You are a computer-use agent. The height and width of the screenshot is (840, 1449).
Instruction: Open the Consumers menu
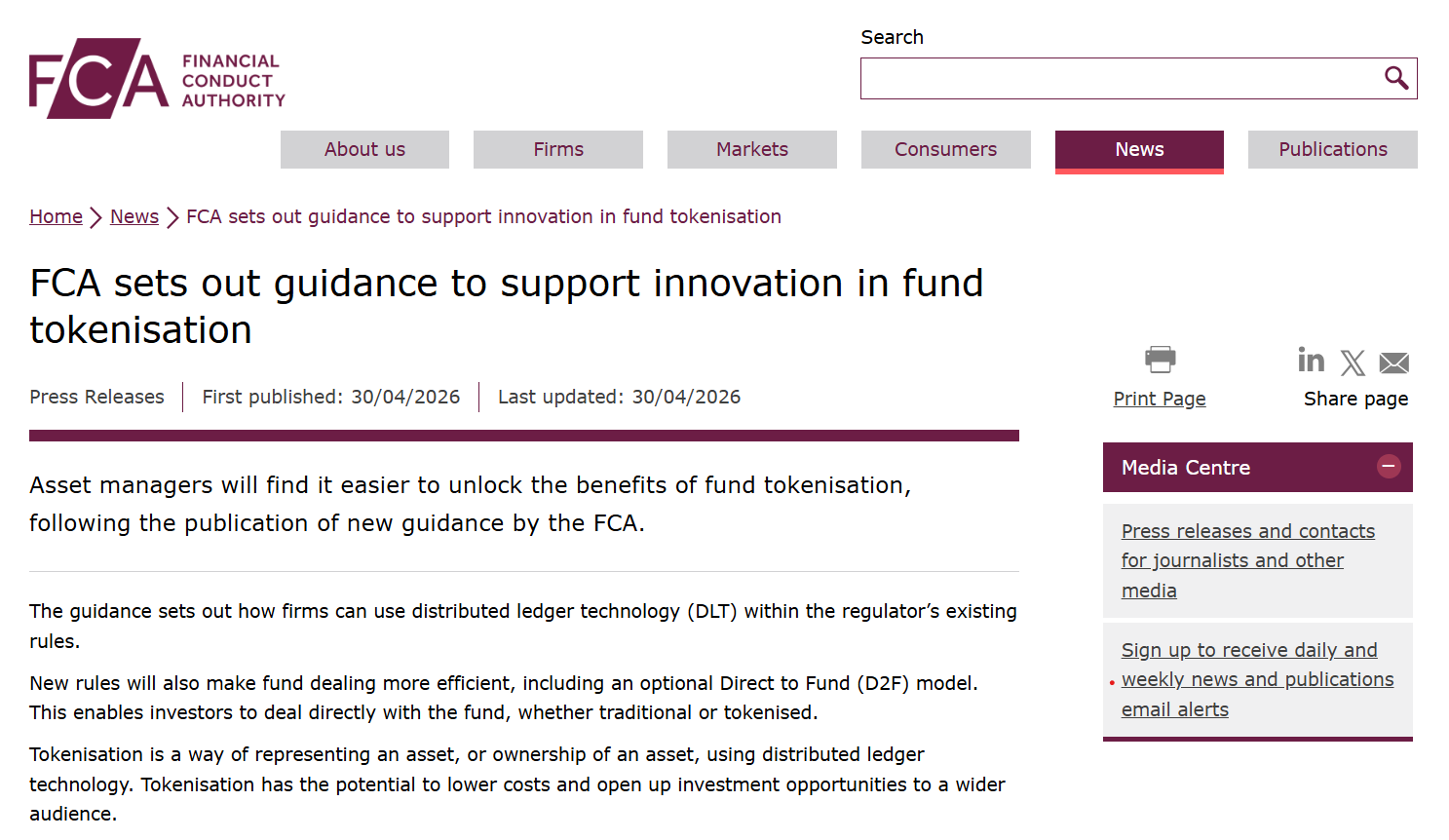pyautogui.click(x=945, y=149)
